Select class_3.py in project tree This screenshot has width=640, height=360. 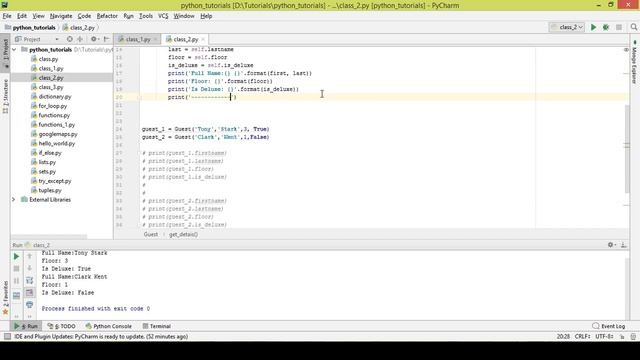[x=51, y=87]
